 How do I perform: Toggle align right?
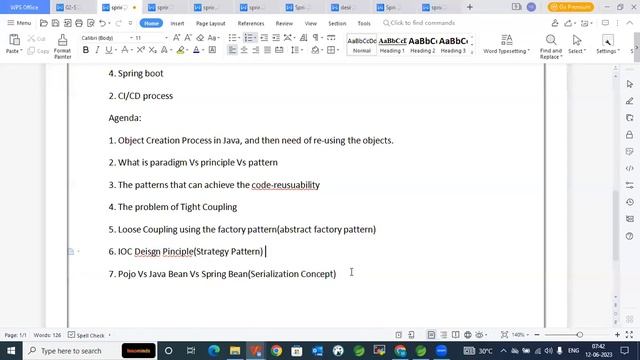(256, 50)
